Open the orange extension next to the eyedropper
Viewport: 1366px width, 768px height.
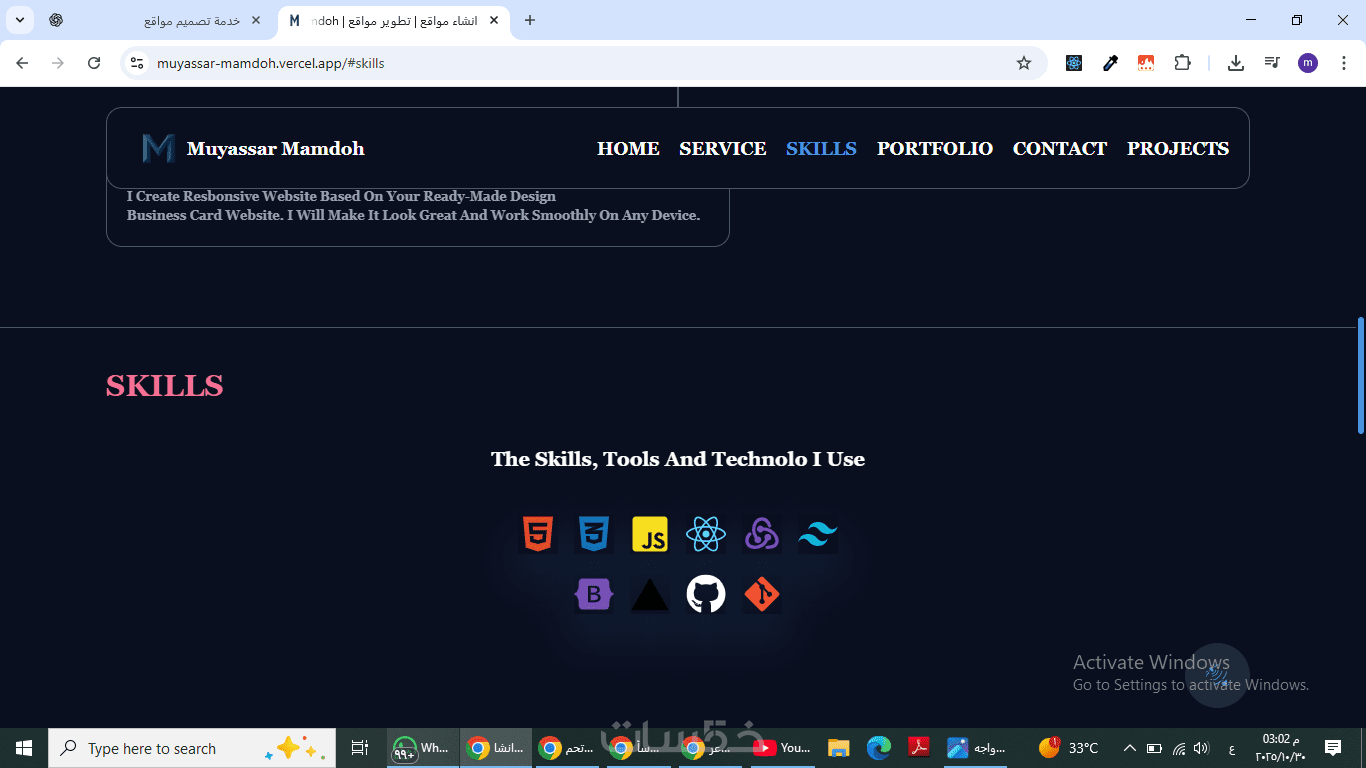[x=1146, y=63]
